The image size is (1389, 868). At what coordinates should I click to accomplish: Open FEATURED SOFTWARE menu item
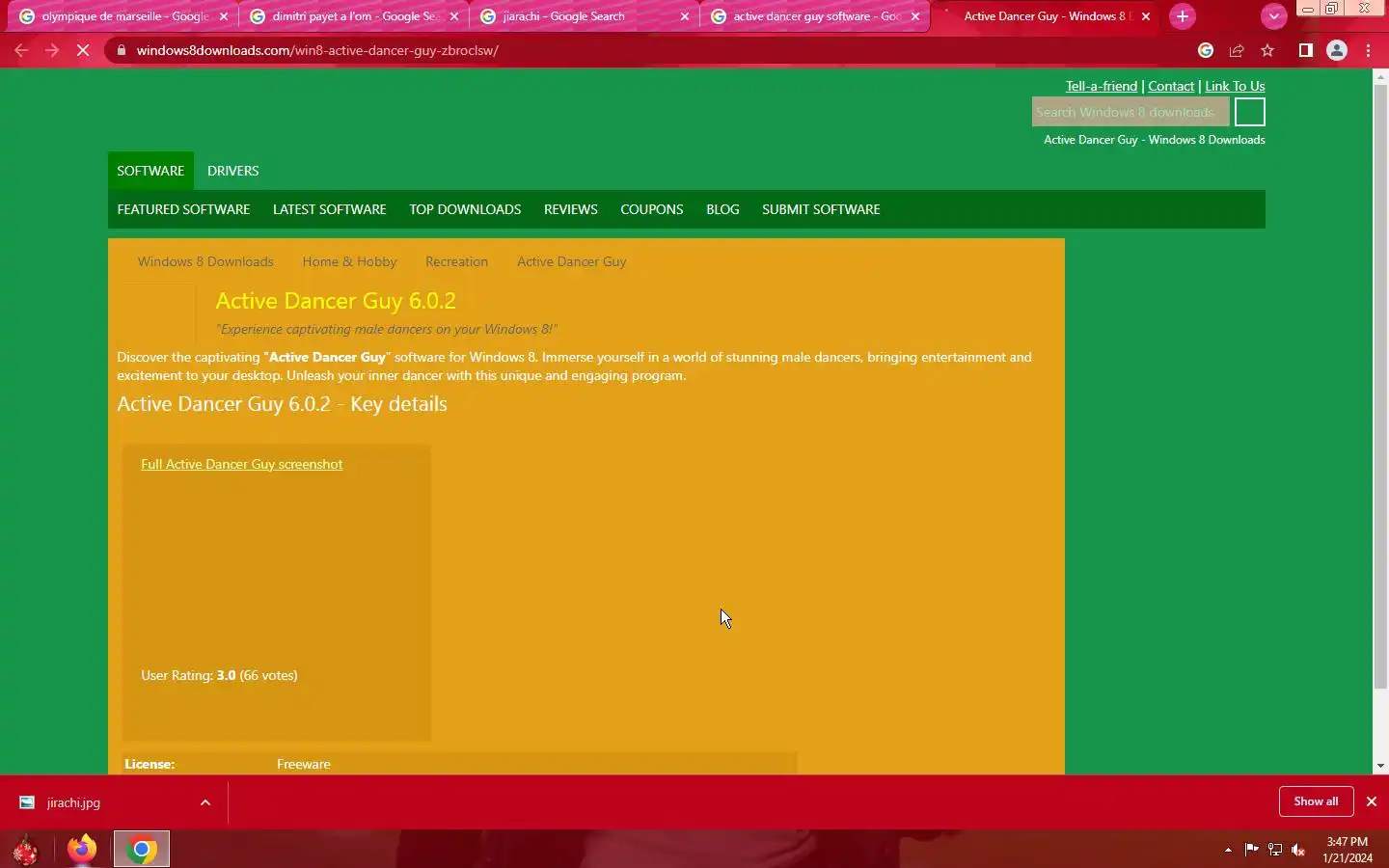tap(183, 209)
